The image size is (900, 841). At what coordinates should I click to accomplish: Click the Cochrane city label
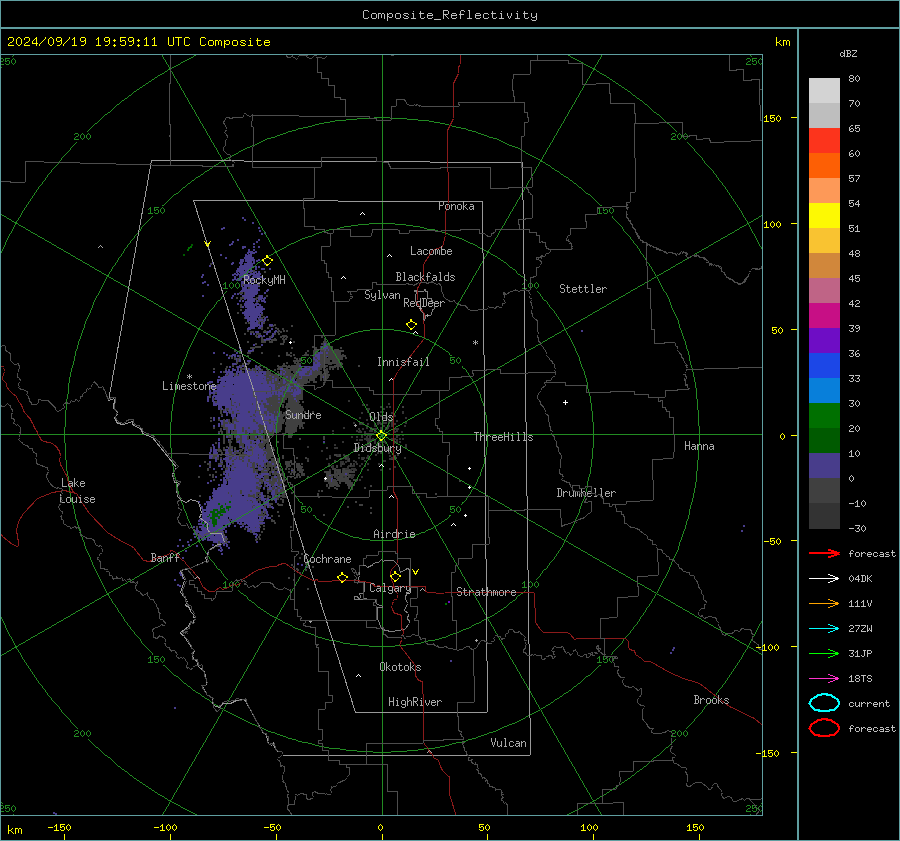(327, 559)
